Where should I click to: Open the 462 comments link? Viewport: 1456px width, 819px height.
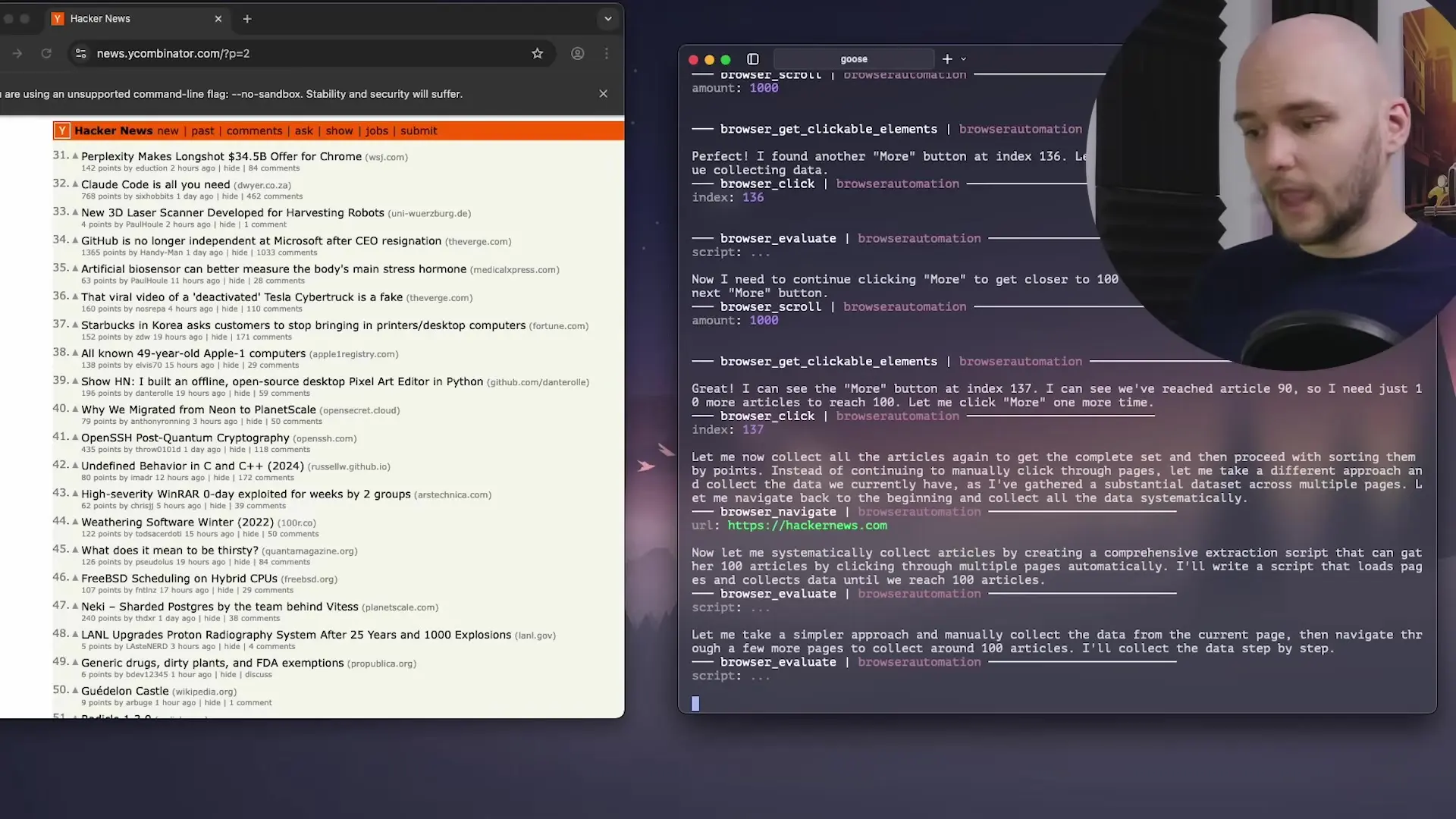274,196
